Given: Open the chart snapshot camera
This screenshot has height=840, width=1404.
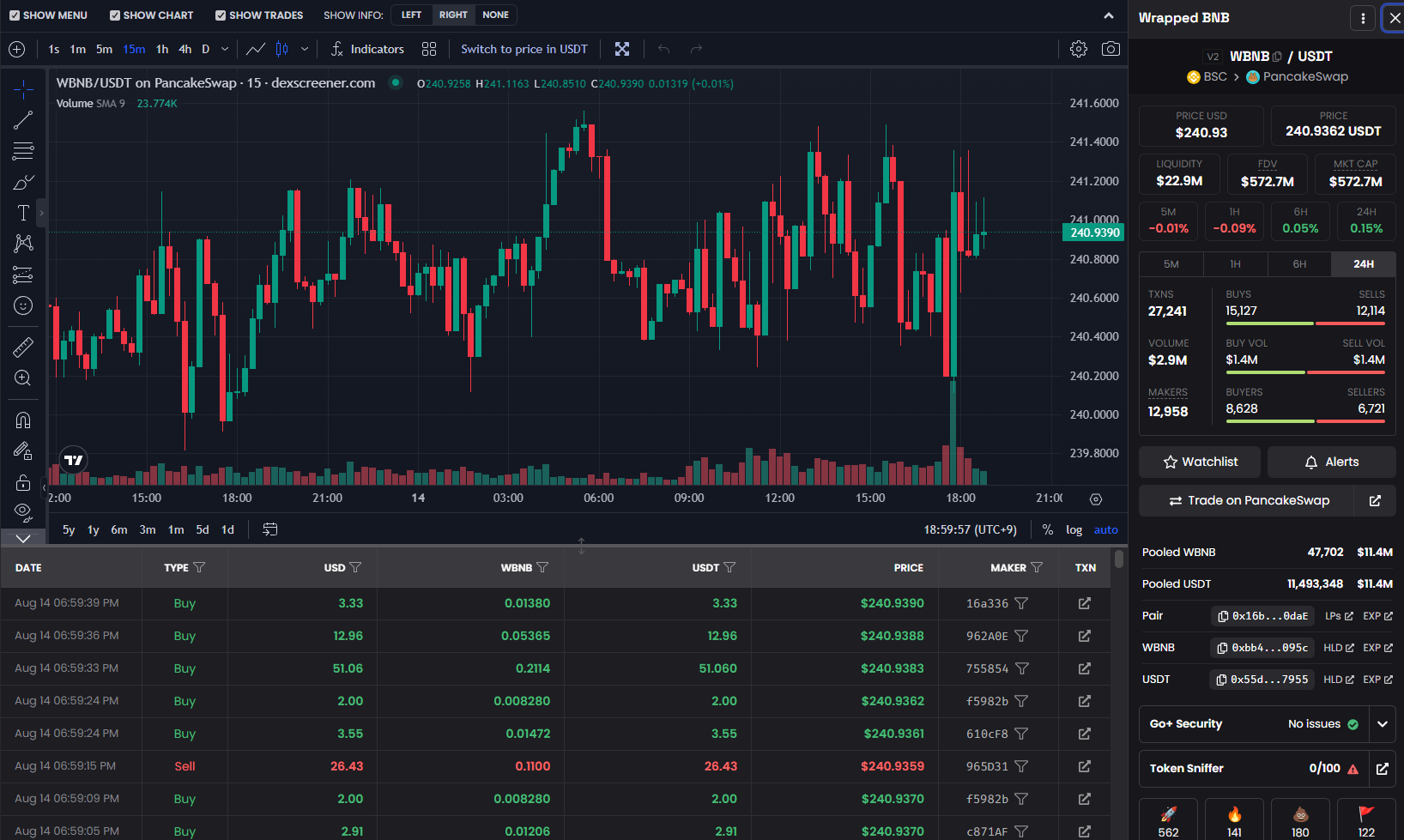Looking at the screenshot, I should click(x=1110, y=49).
